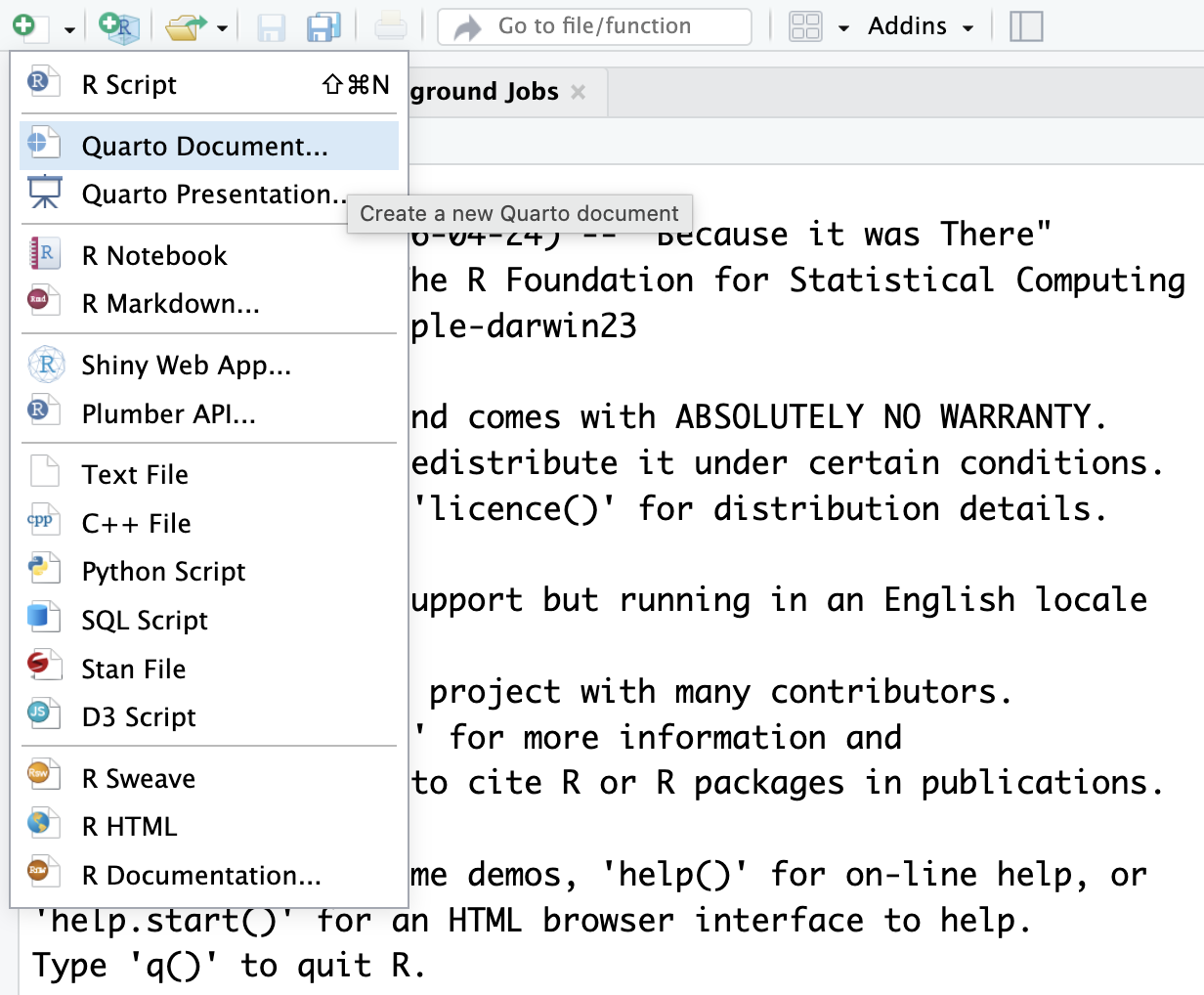This screenshot has width=1204, height=995.
Task: Choose R Documentation... menu entry
Action: pos(209,875)
